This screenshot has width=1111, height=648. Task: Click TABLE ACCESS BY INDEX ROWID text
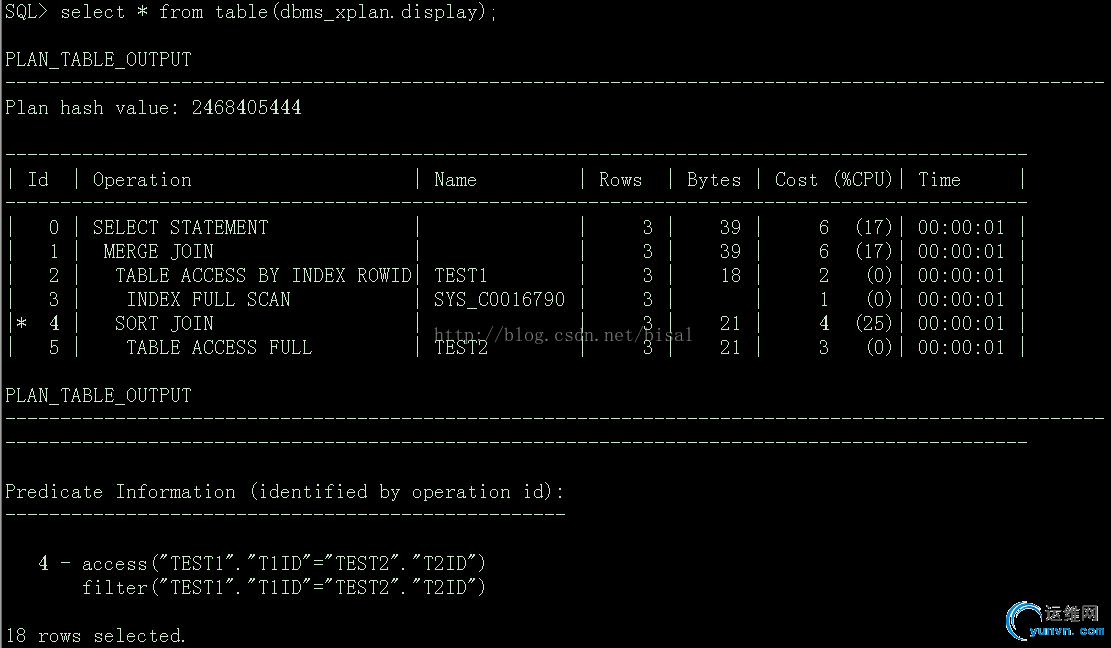(263, 275)
